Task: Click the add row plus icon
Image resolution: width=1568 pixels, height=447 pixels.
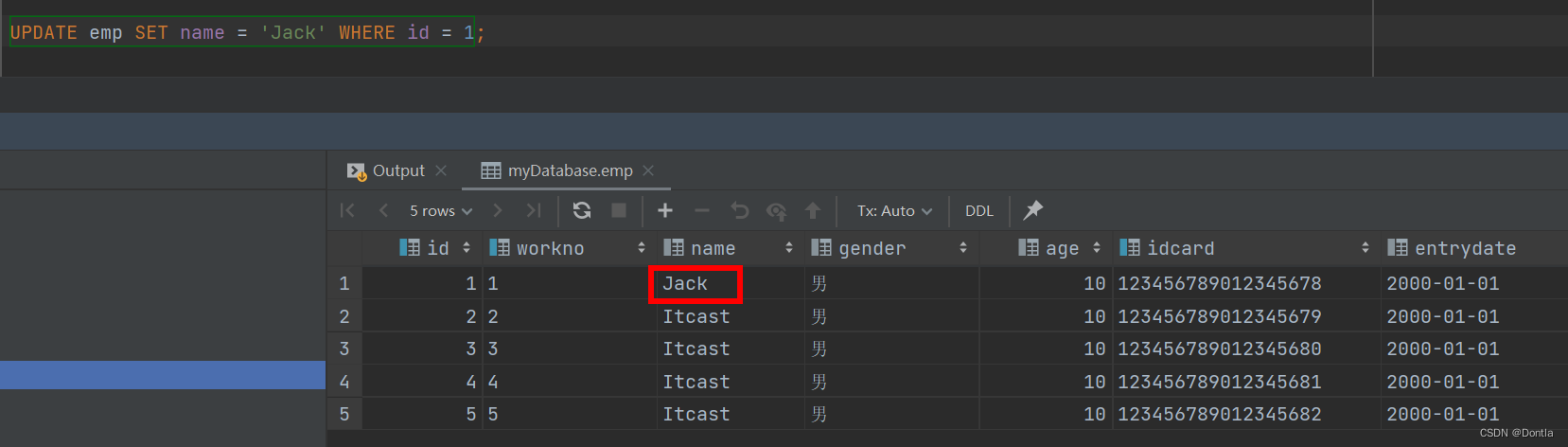Action: tap(665, 210)
